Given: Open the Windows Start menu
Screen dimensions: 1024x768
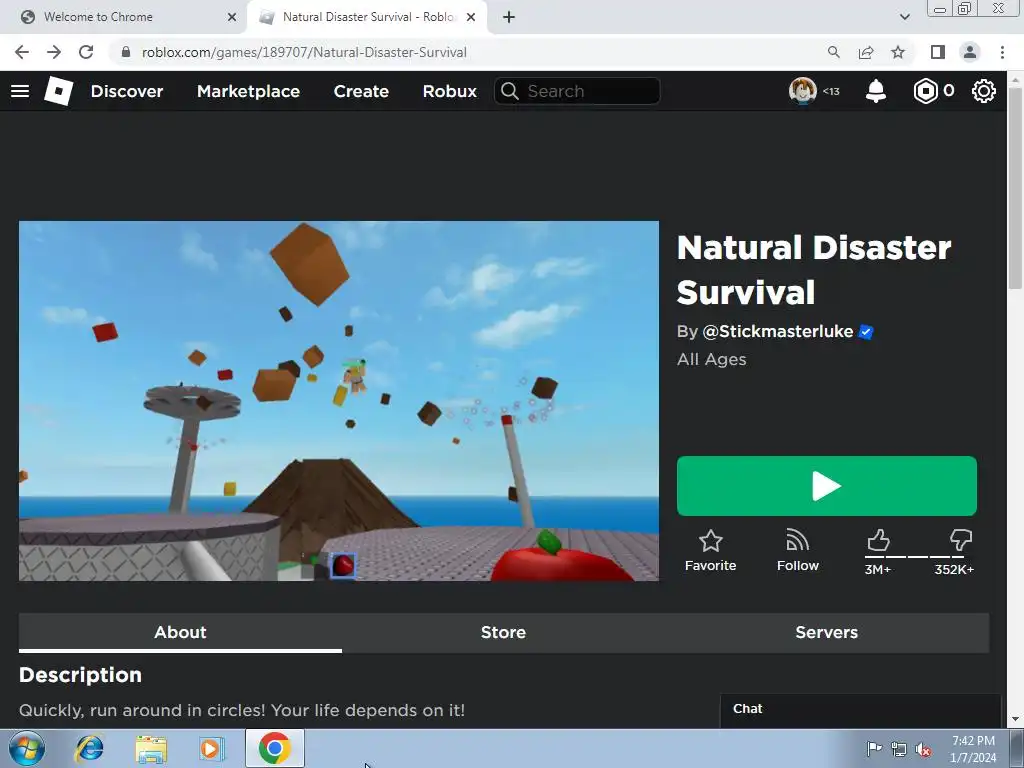Looking at the screenshot, I should [x=27, y=748].
